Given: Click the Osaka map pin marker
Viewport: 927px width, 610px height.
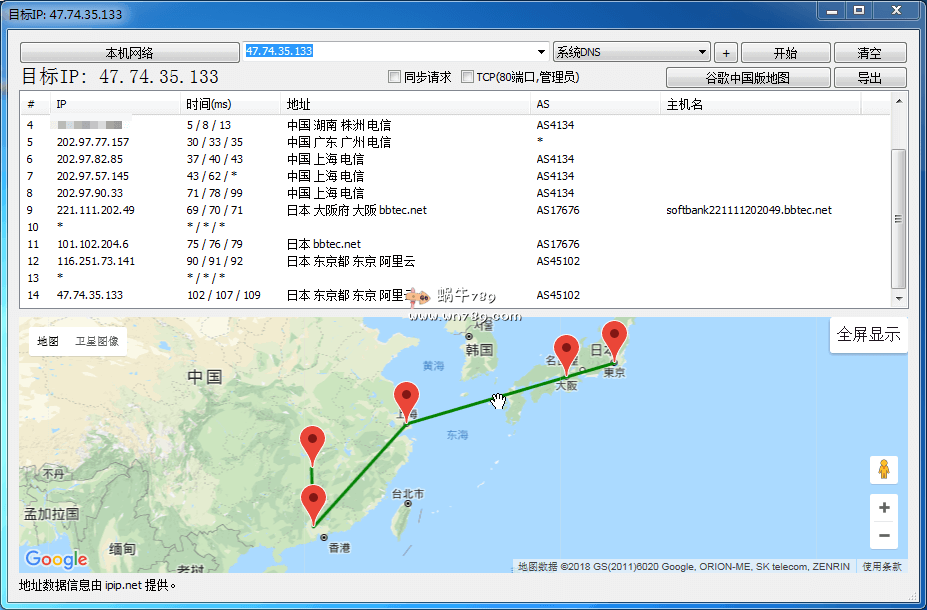Looking at the screenshot, I should [x=567, y=351].
